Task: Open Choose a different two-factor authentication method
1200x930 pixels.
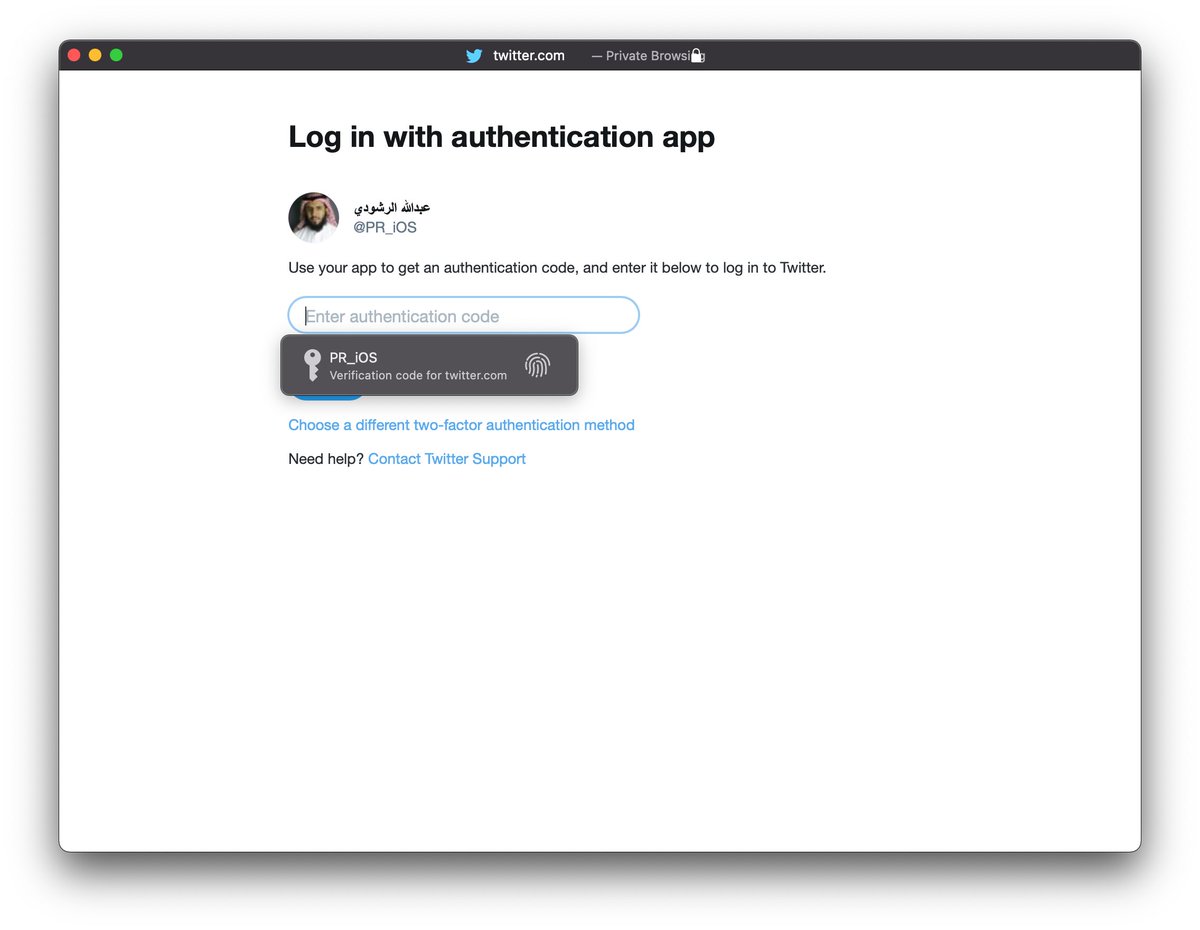Action: click(461, 425)
